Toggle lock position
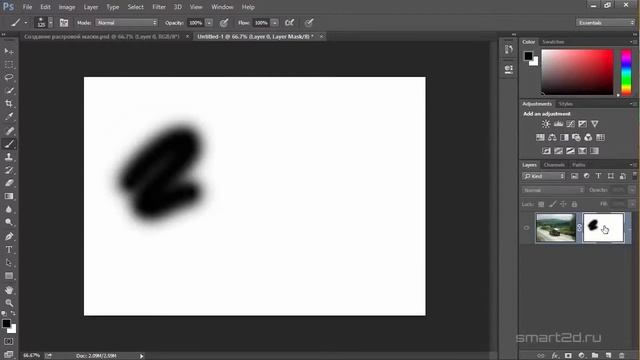Screen dimensions: 640x360 click(563, 204)
